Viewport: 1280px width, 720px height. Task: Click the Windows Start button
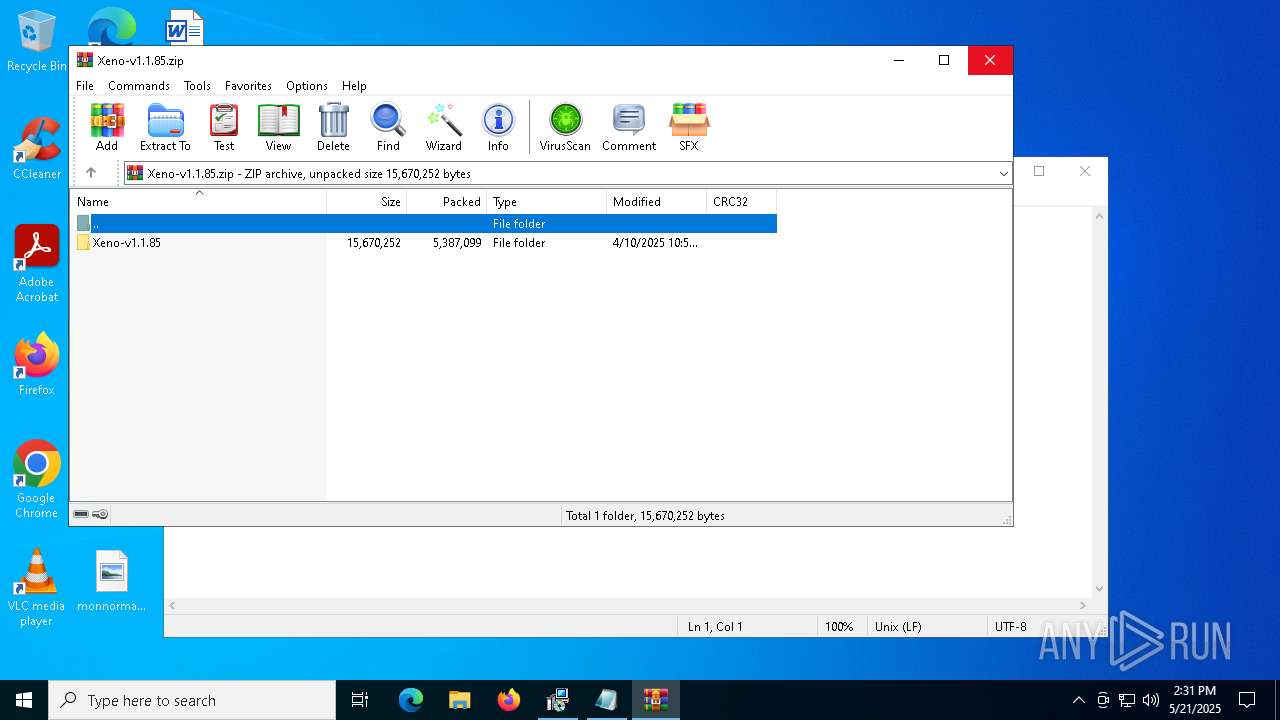pos(24,700)
